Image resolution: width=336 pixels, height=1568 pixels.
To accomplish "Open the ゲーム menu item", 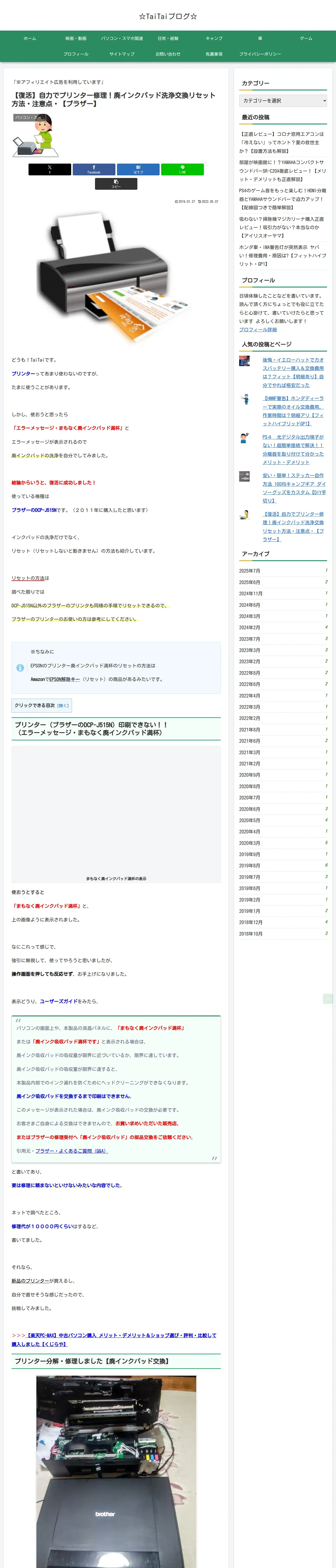I will point(306,38).
